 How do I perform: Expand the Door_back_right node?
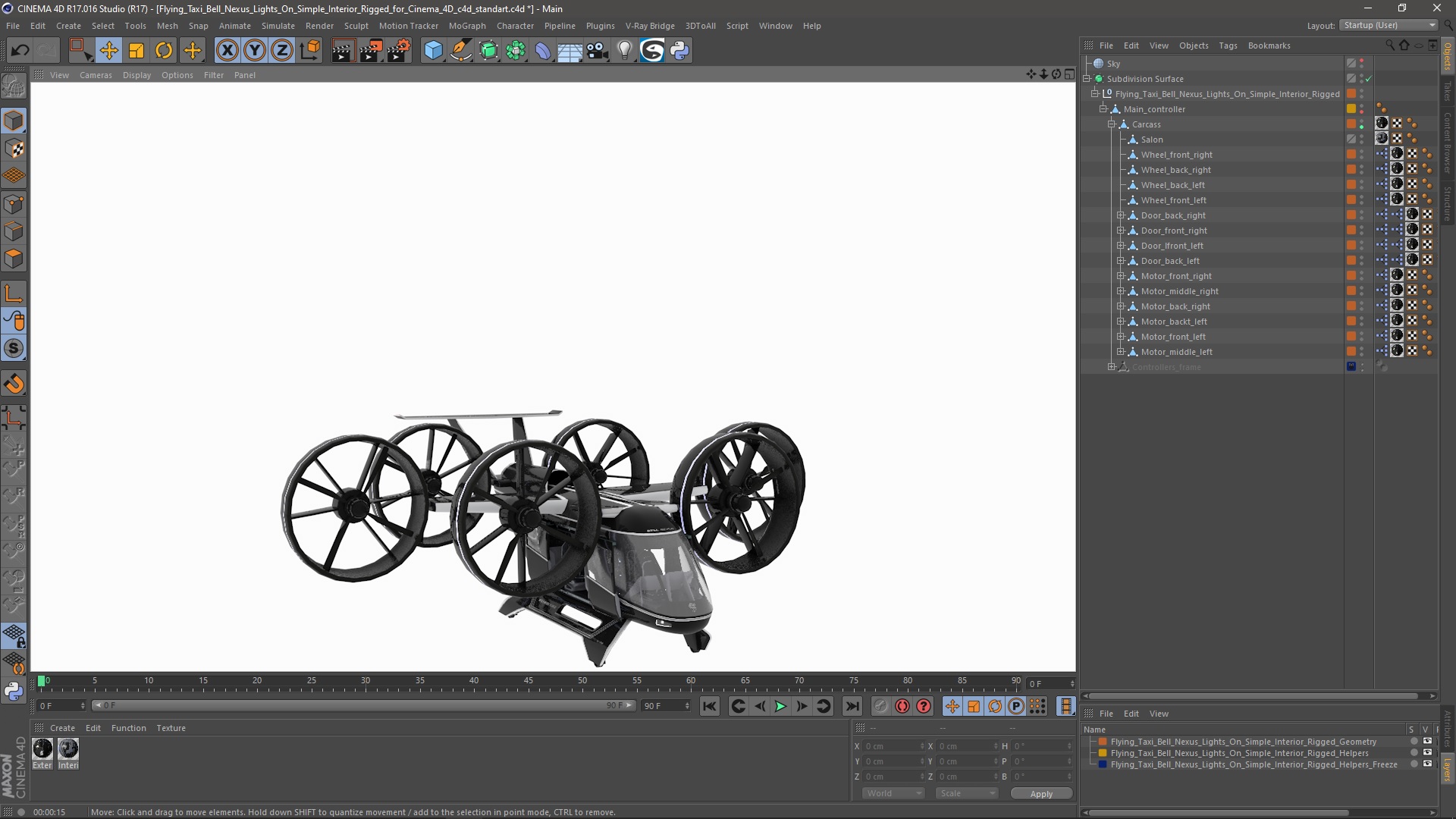point(1121,215)
